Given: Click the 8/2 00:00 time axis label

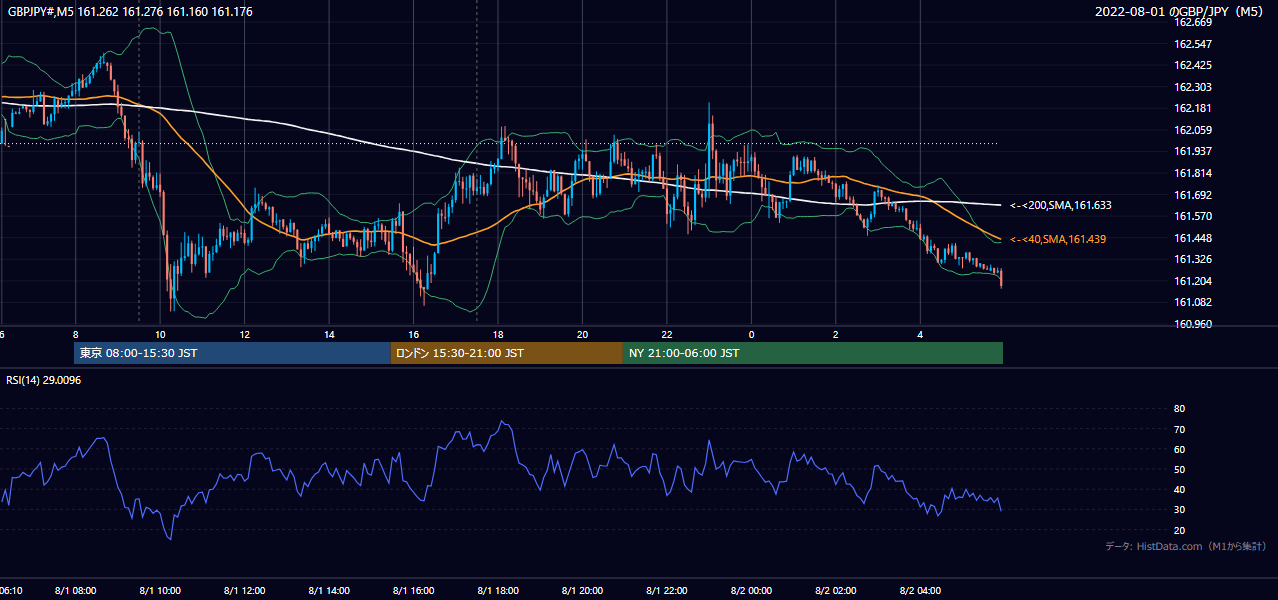Looking at the screenshot, I should [x=751, y=591].
